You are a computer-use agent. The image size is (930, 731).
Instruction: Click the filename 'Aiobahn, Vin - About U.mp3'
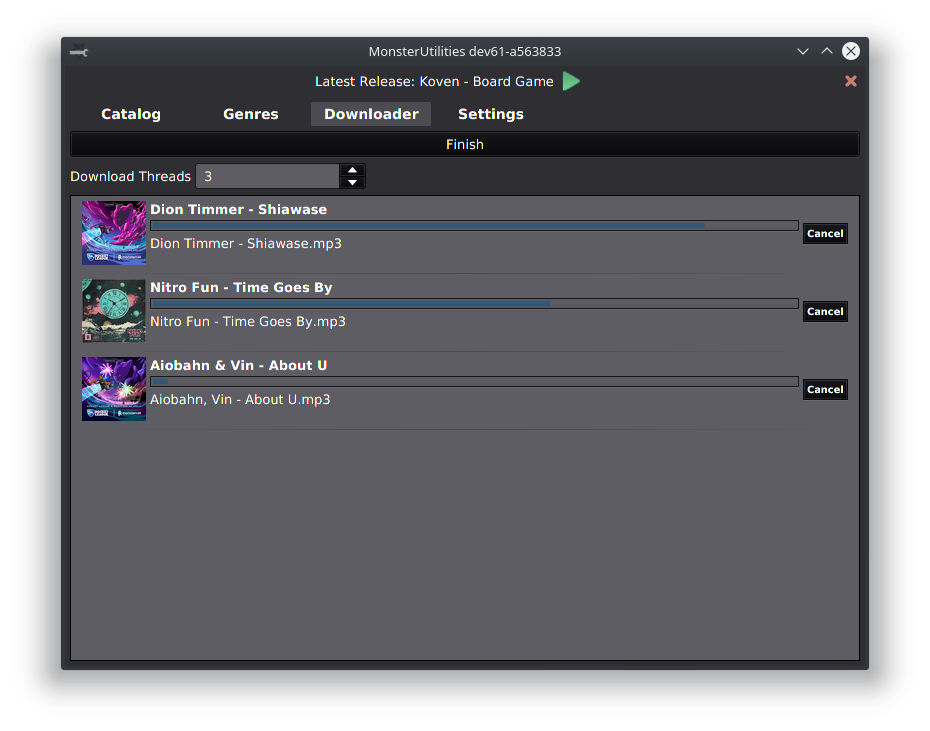(240, 400)
